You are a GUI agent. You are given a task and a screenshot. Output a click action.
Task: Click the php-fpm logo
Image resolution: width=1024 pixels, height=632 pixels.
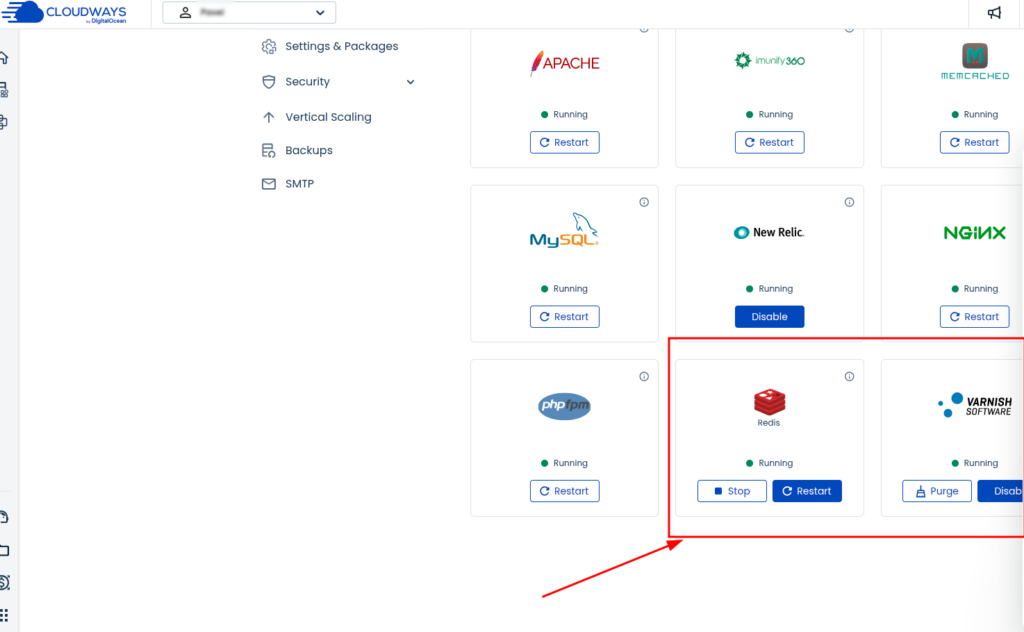click(x=564, y=405)
